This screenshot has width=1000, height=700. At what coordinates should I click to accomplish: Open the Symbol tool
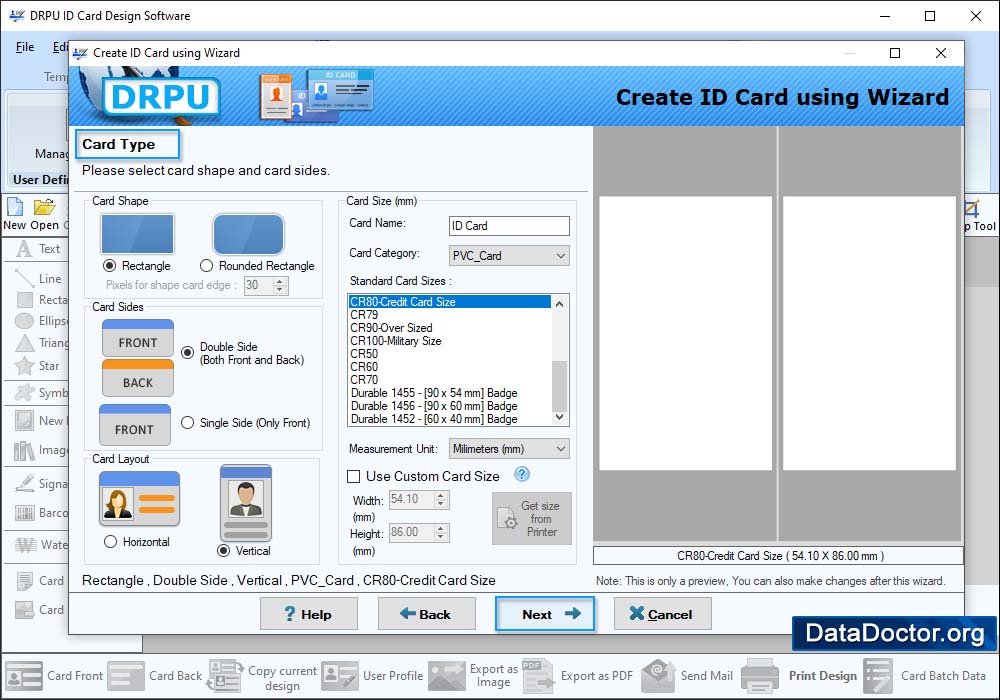point(40,393)
